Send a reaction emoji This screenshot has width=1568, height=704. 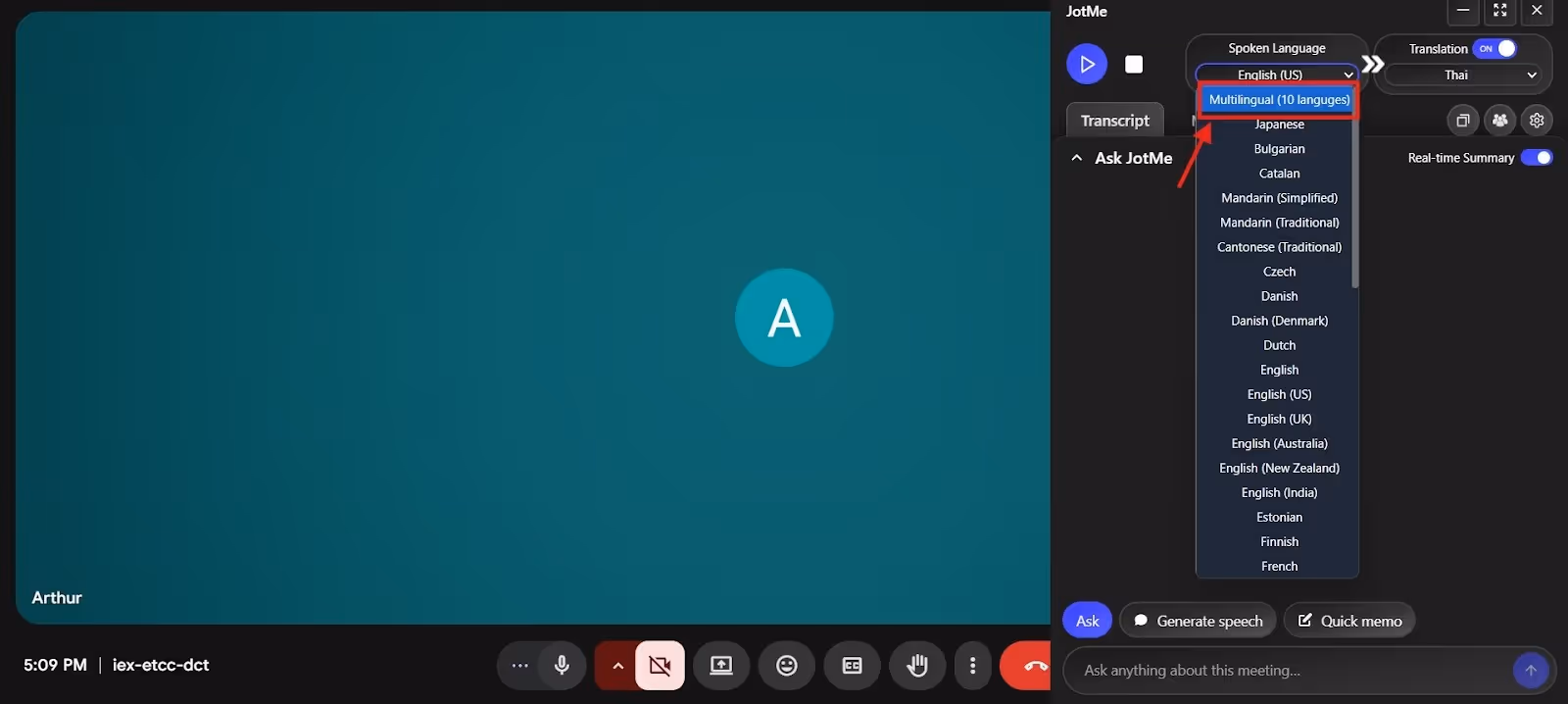787,666
